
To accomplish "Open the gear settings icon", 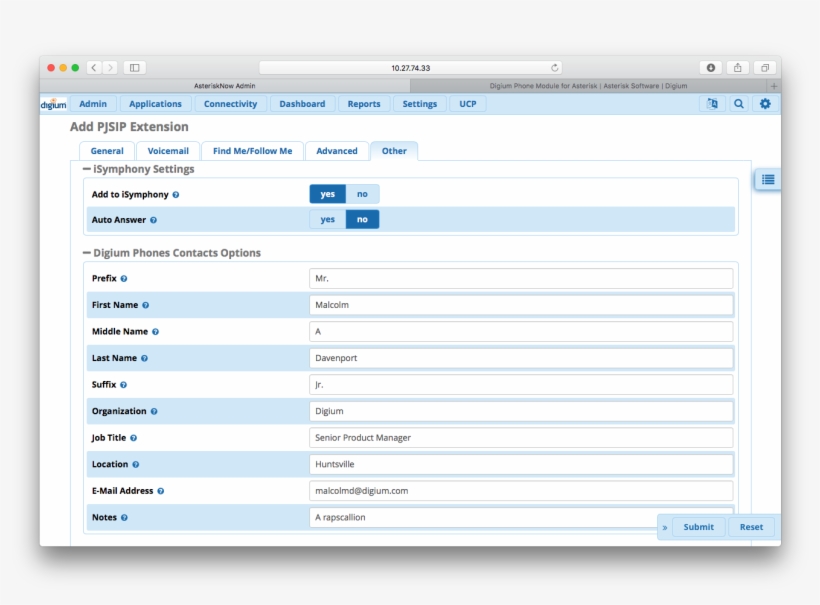I will point(765,104).
